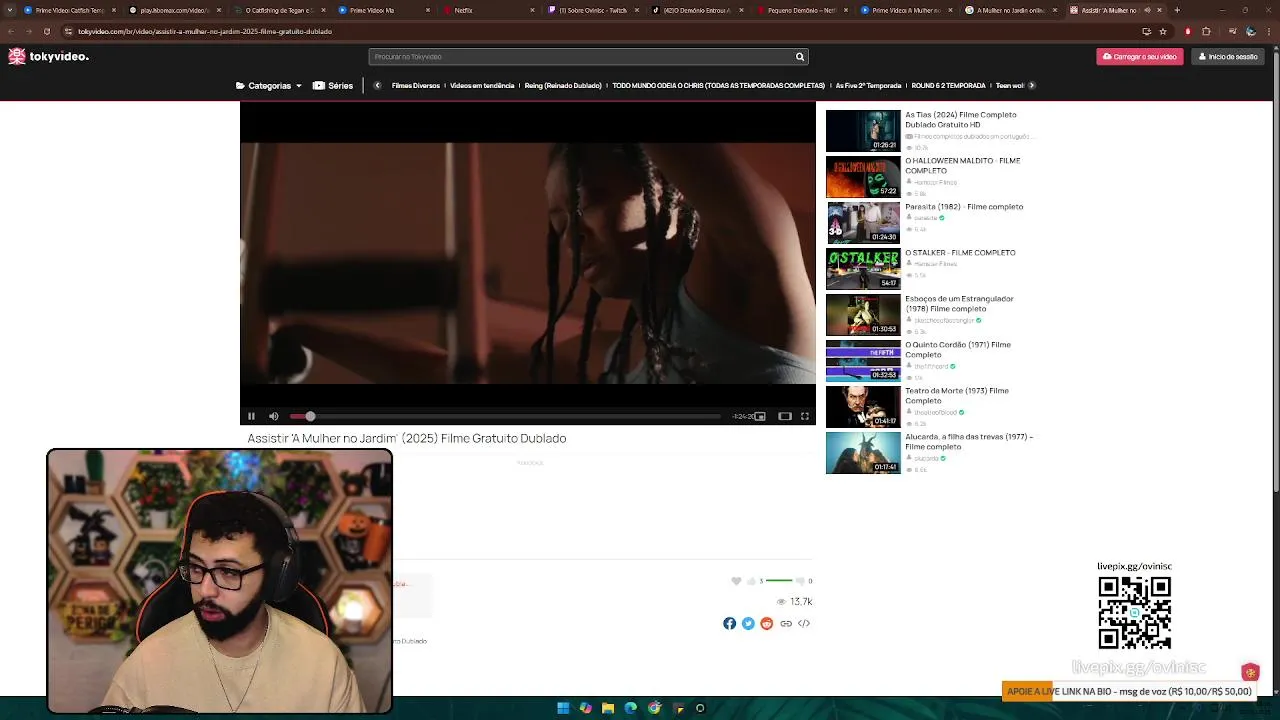Click the browser back arrow
The height and width of the screenshot is (720, 1280).
pos(11,31)
